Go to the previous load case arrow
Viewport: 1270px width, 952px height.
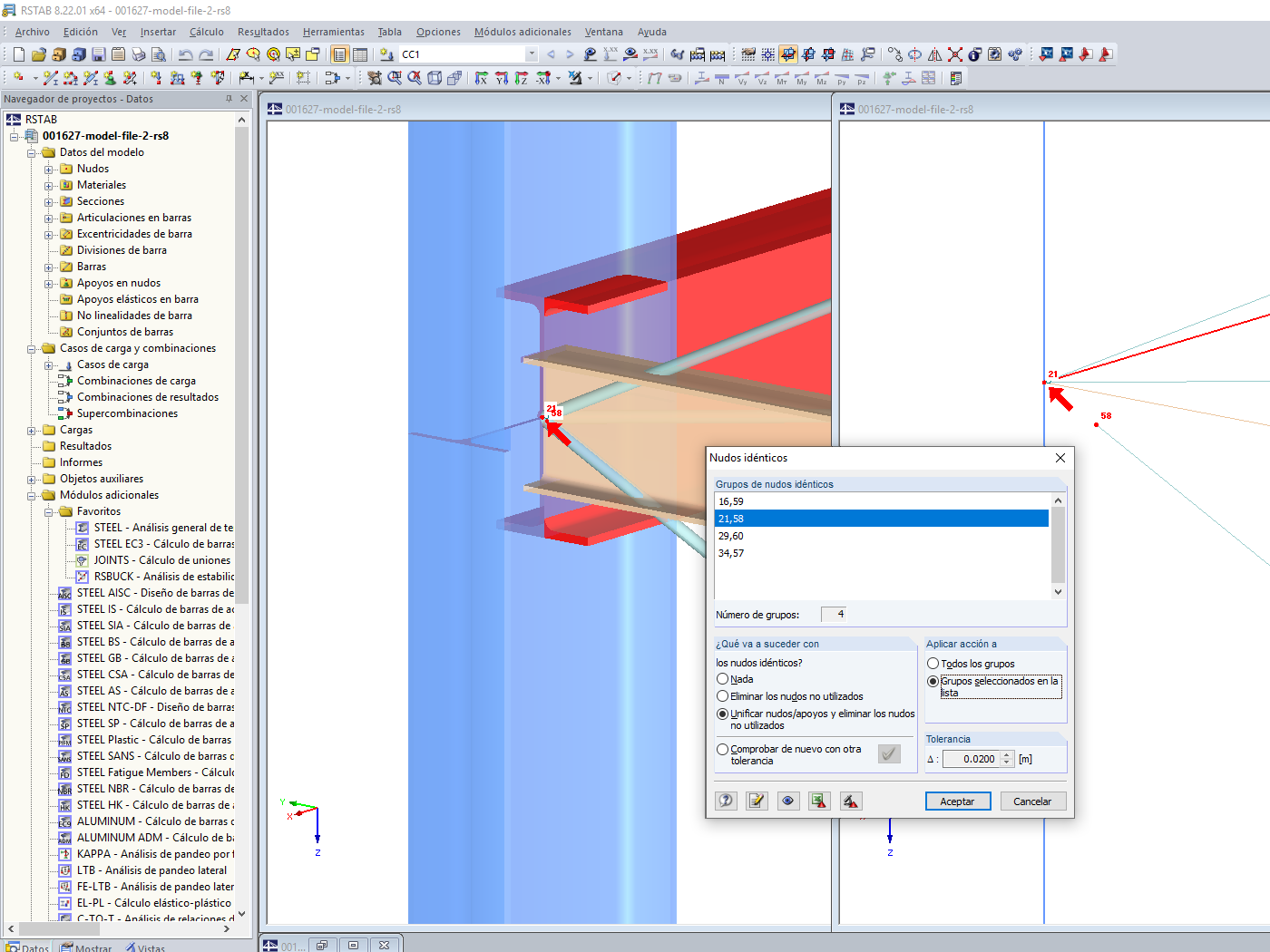[x=551, y=54]
